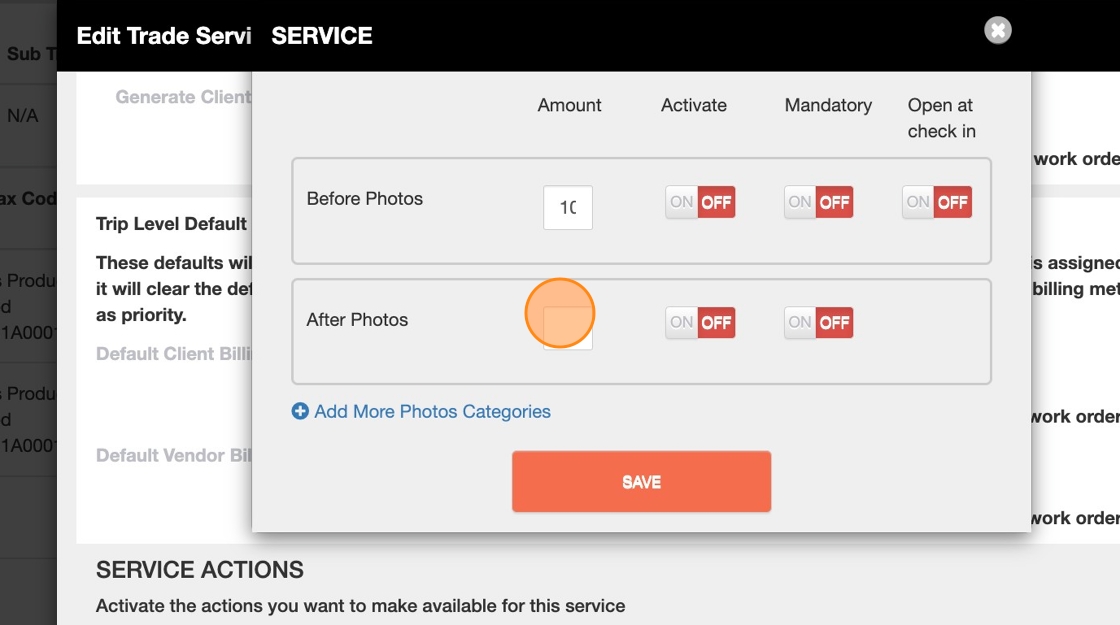Select the Mandatory column header
1120x625 pixels.
click(x=828, y=105)
